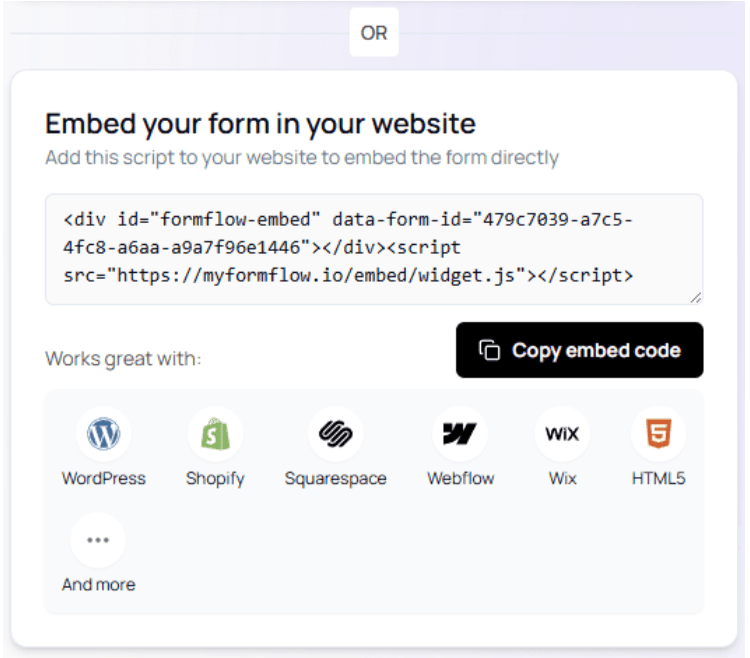Click the 'Wix' caption under the logo
Viewport: 750px width, 658px height.
pos(562,478)
